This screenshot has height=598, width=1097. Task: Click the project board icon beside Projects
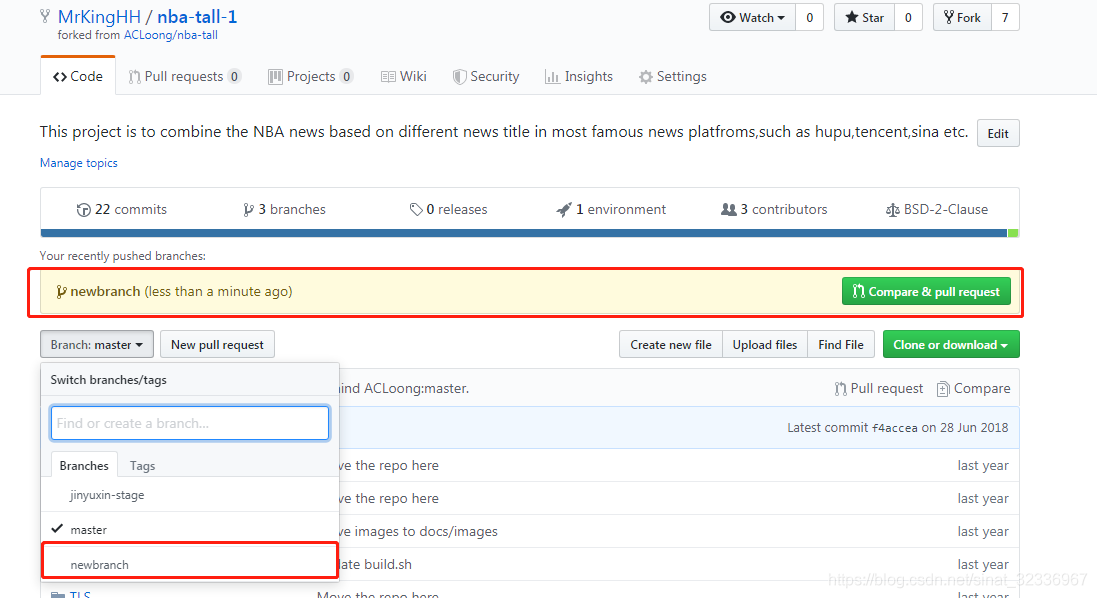(275, 77)
